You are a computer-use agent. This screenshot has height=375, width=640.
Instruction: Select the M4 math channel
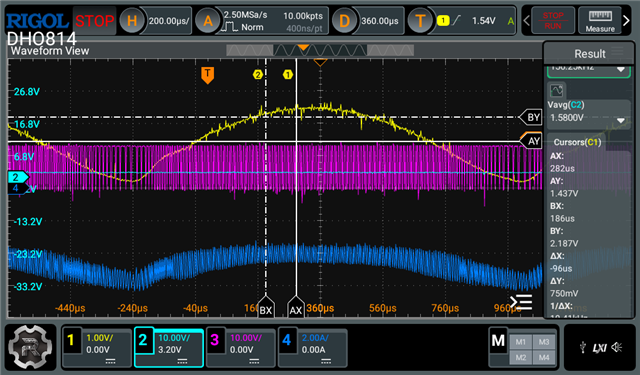coord(544,357)
